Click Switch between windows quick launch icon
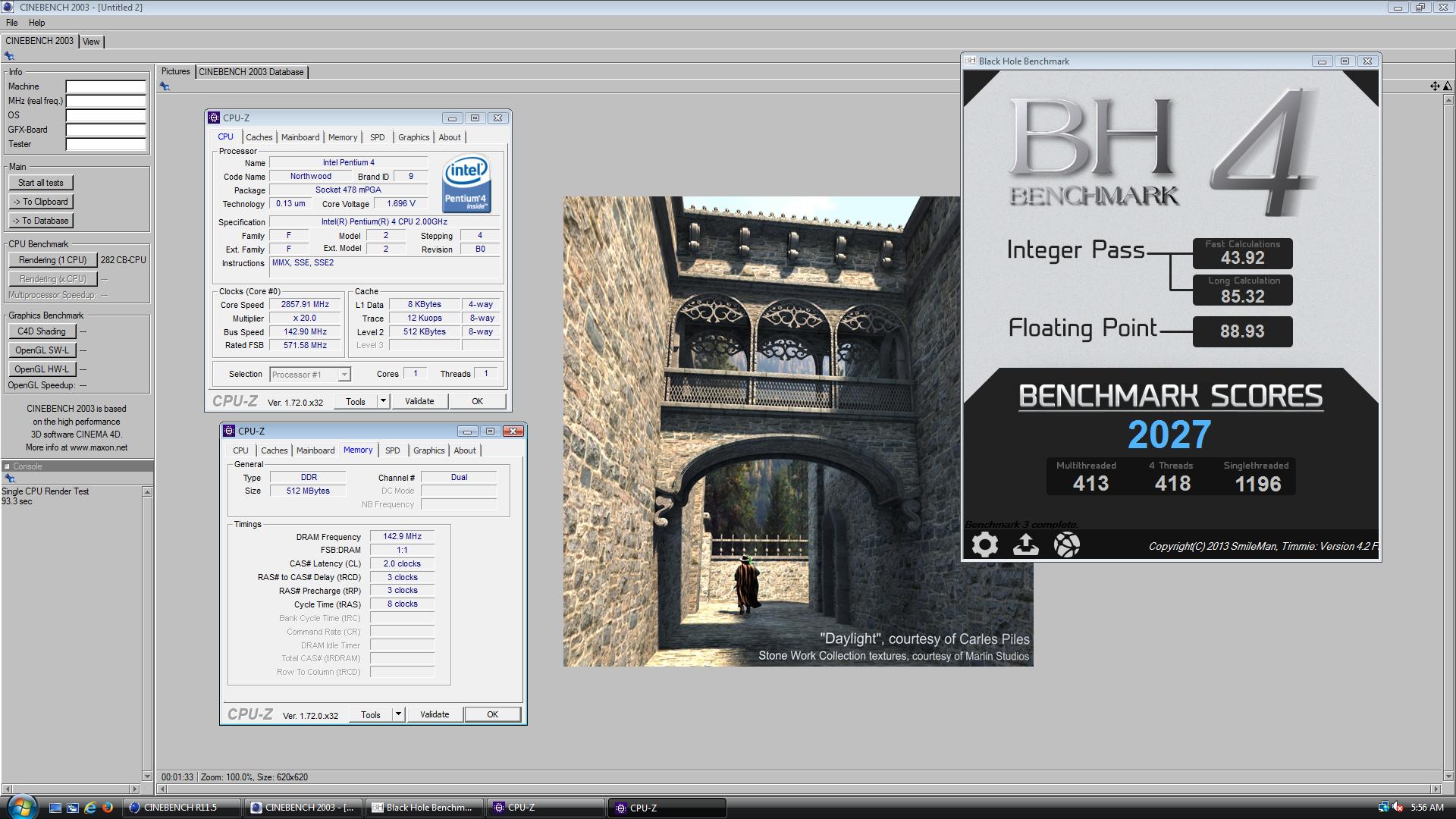 (x=73, y=808)
